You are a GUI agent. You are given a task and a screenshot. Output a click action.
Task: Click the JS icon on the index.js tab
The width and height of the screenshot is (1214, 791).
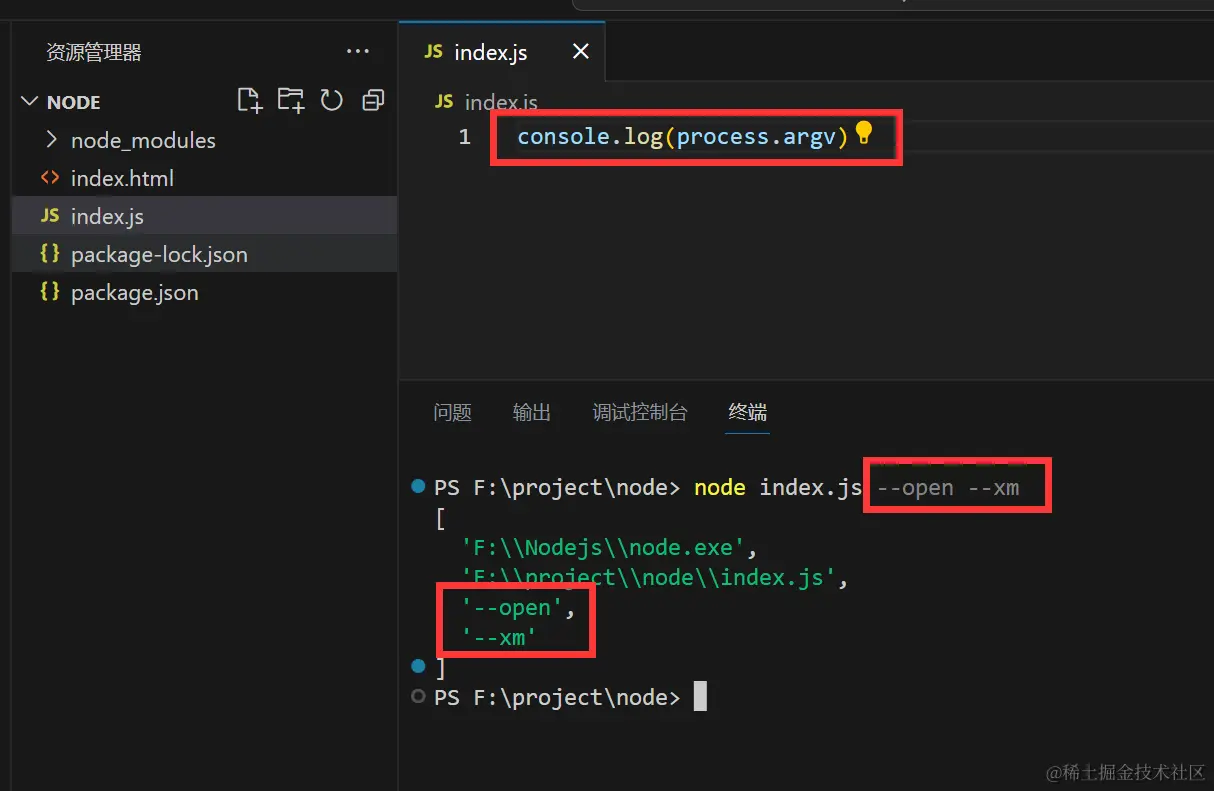point(433,51)
